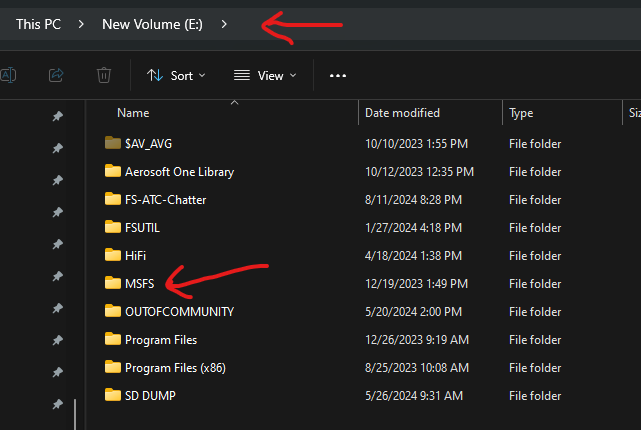Viewport: 641px width, 430px height.
Task: Click the Share icon in the toolbar
Action: [x=56, y=75]
